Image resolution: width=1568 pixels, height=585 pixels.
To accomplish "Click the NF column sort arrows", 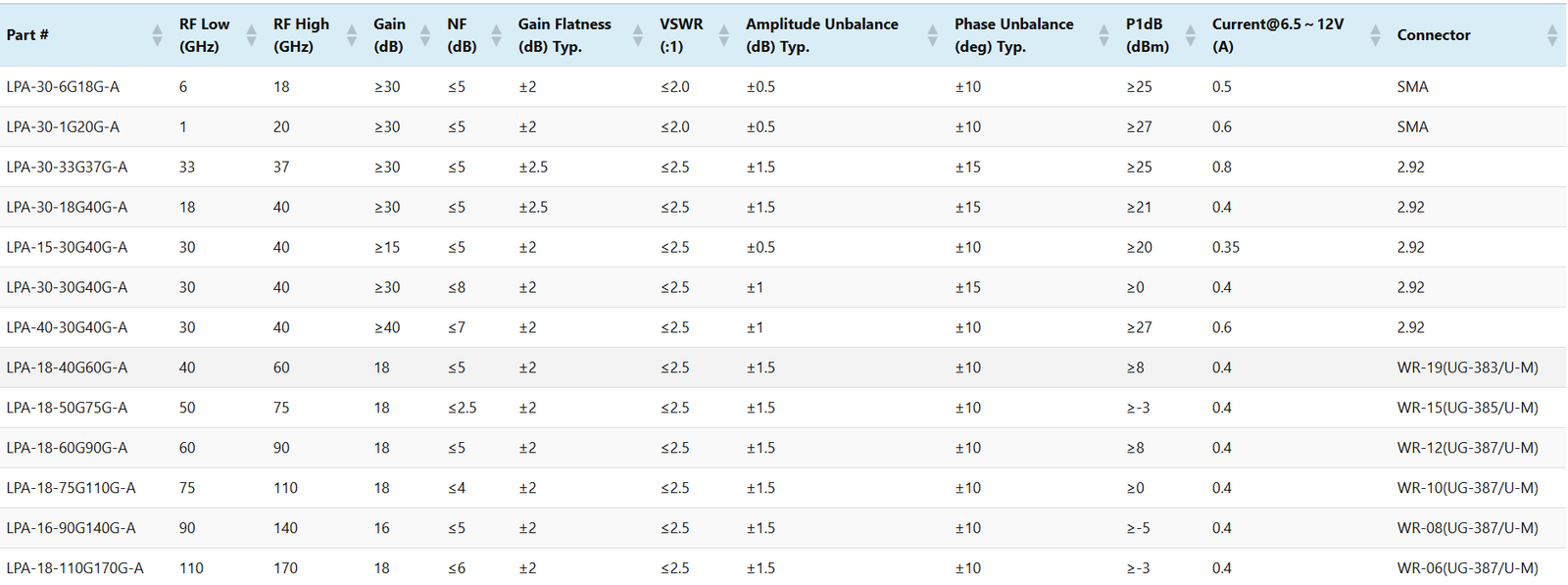I will point(496,35).
